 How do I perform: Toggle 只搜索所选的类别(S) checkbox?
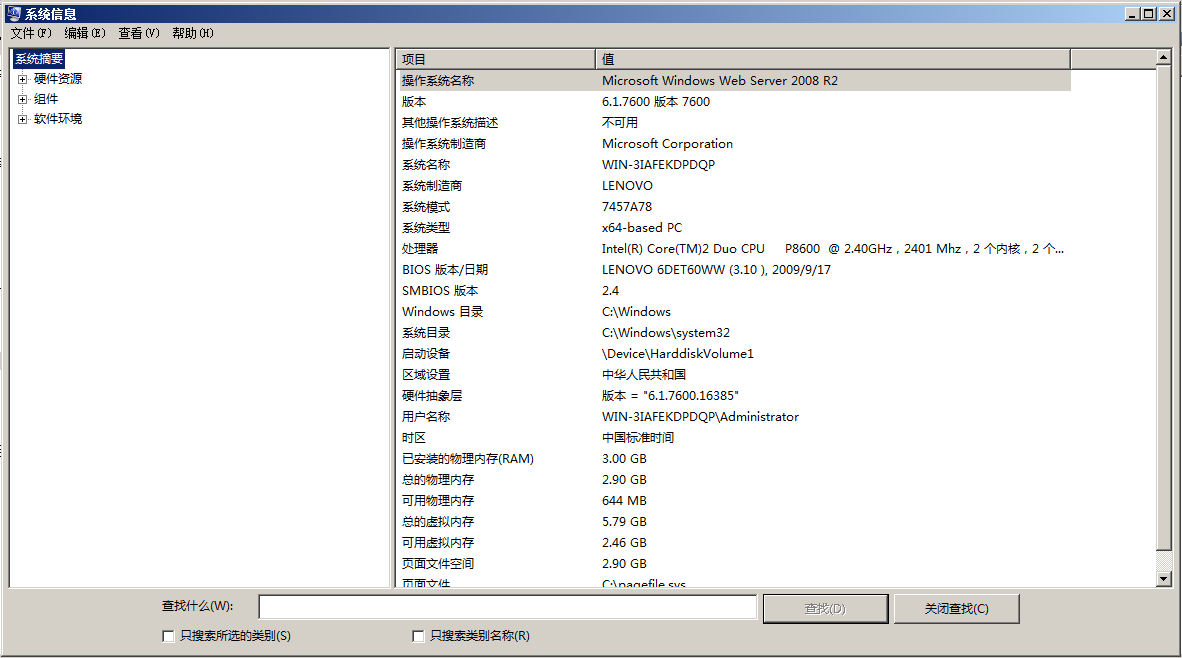(168, 636)
